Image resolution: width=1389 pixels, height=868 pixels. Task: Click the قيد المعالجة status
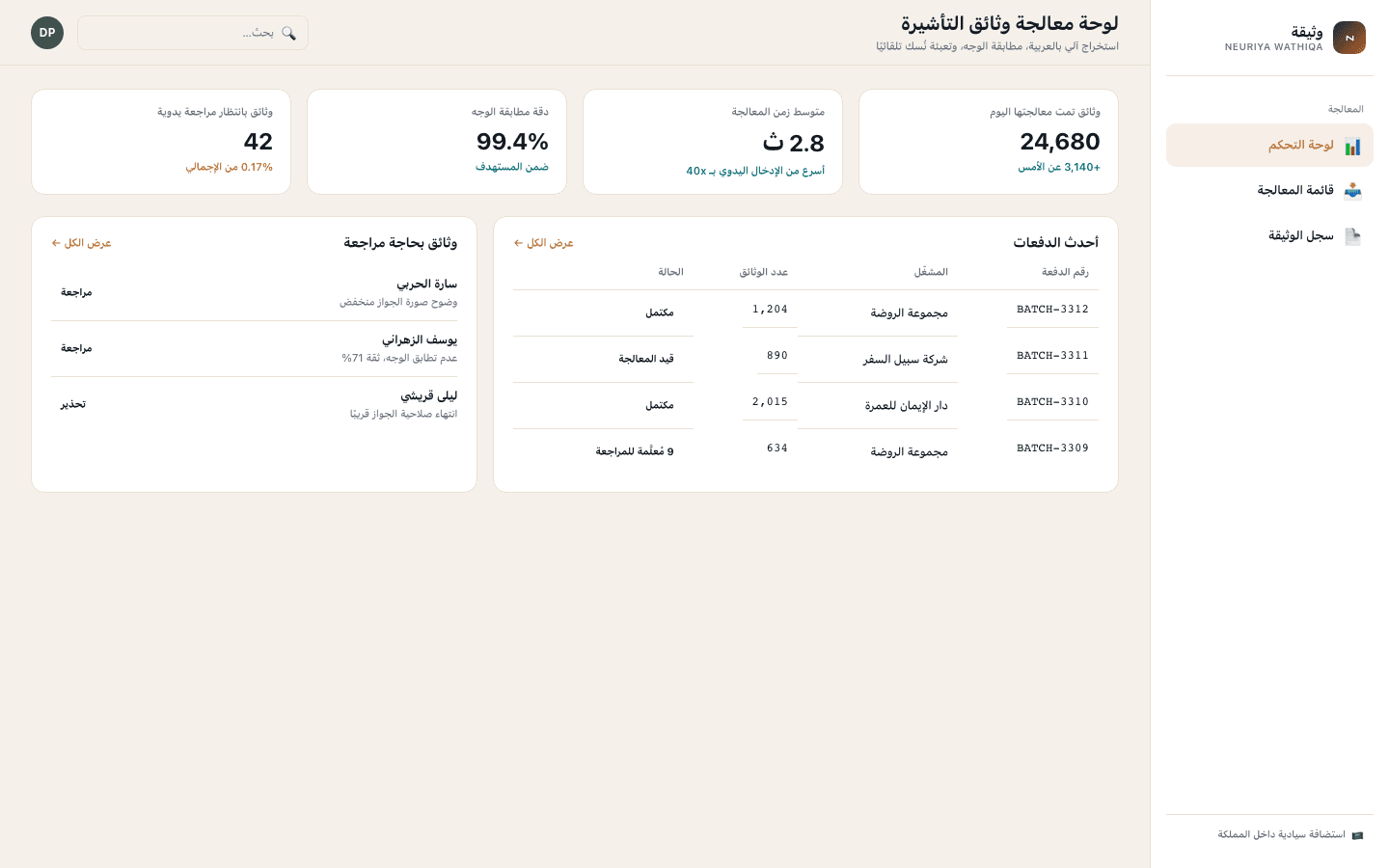[x=646, y=359]
